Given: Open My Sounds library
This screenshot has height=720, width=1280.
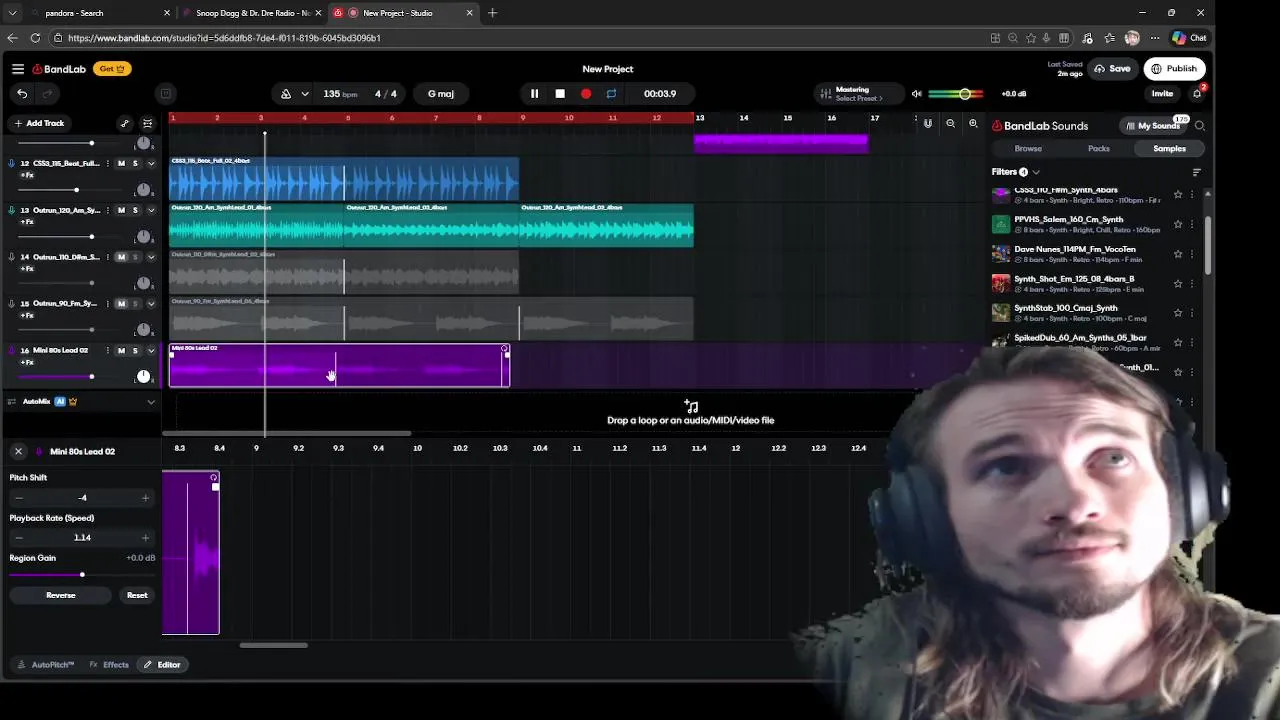Looking at the screenshot, I should [x=1153, y=126].
